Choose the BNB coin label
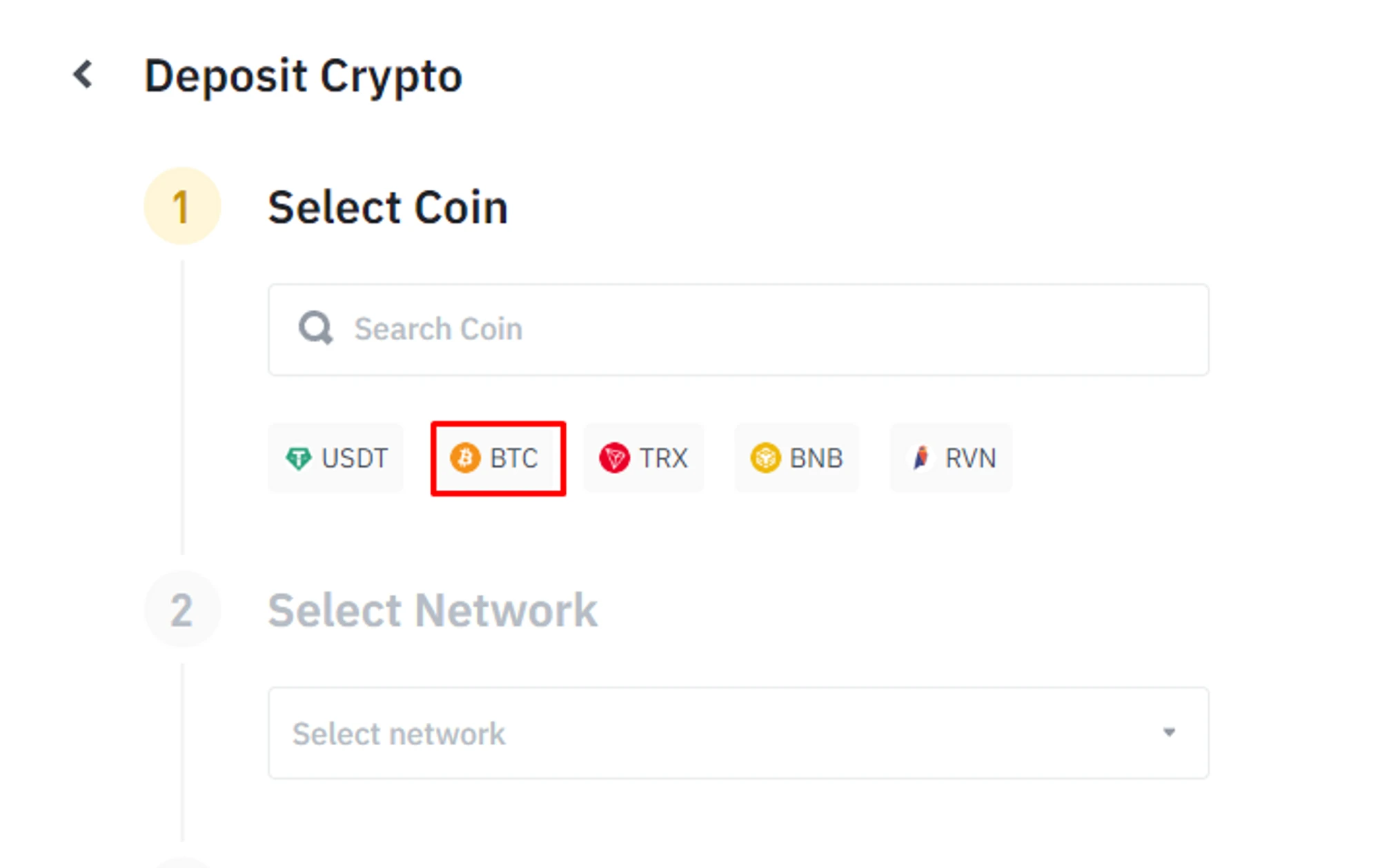The width and height of the screenshot is (1380, 868). coord(816,458)
